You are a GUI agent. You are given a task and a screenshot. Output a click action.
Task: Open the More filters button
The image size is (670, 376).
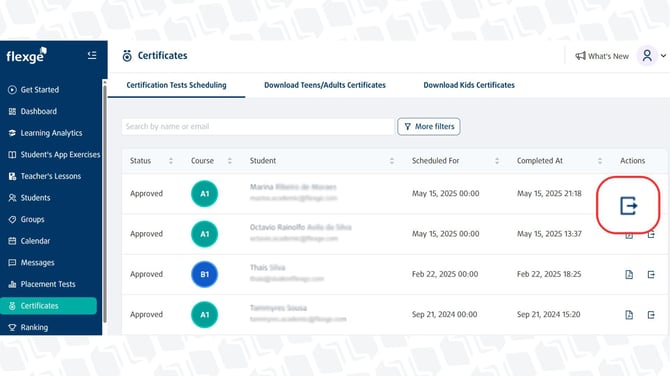click(x=429, y=126)
